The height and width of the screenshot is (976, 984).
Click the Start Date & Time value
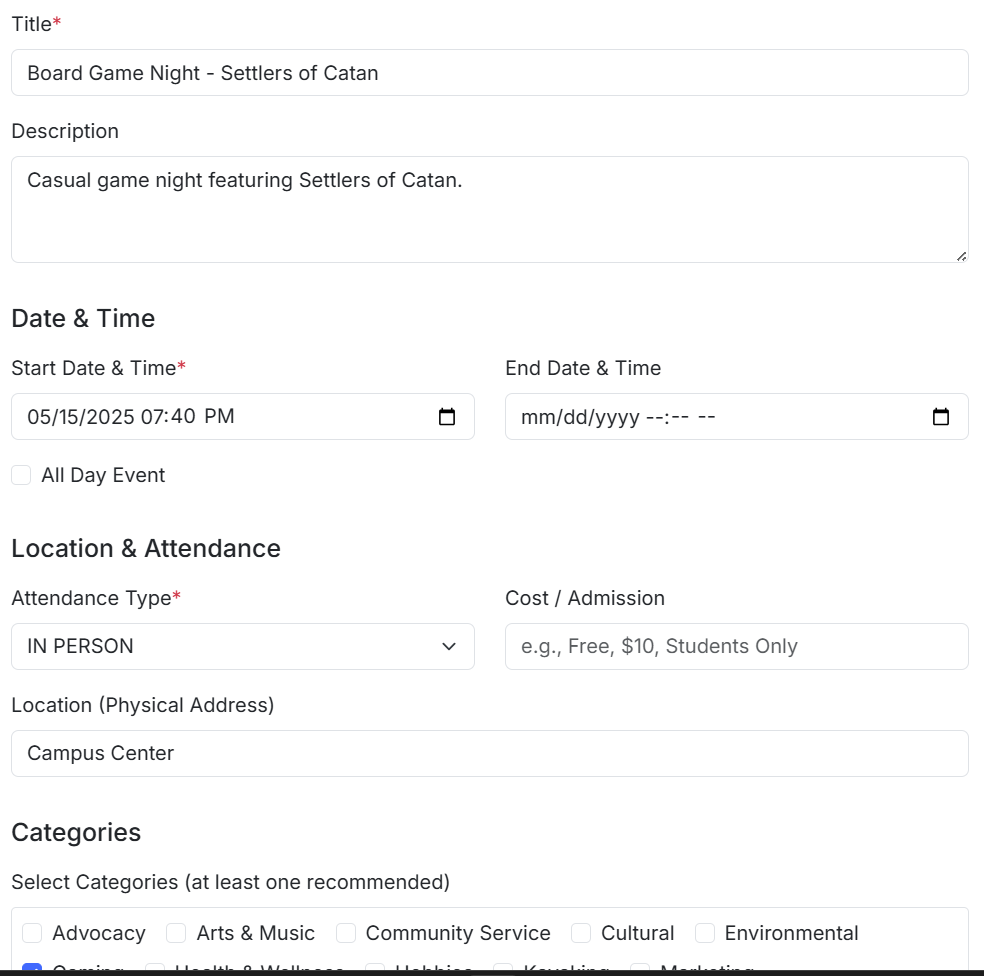131,417
